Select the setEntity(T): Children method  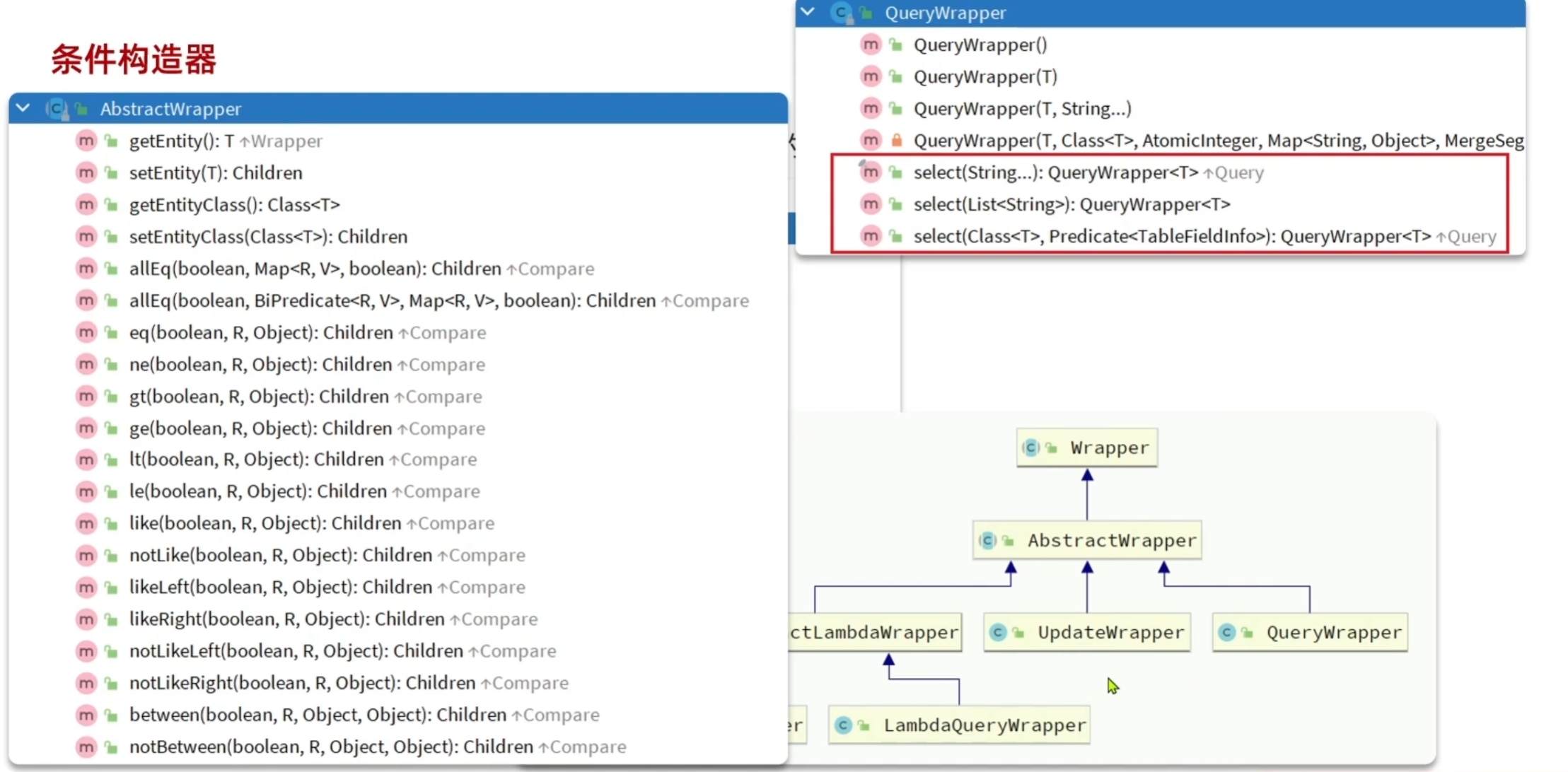(x=215, y=173)
